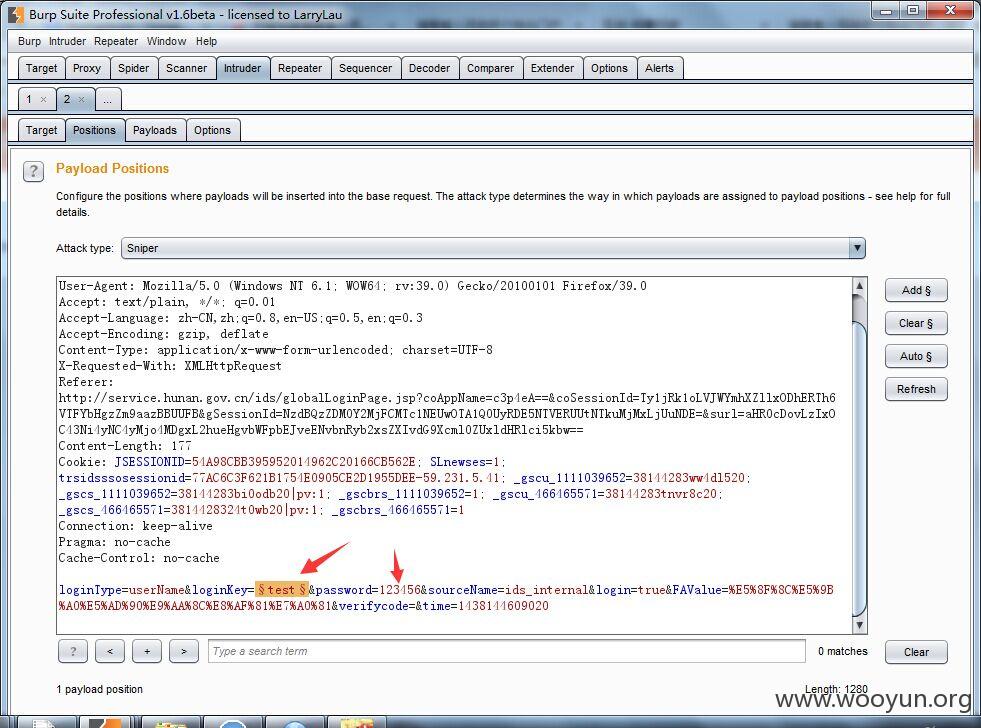The image size is (981, 728).
Task: Open the main Options tab
Action: point(609,68)
